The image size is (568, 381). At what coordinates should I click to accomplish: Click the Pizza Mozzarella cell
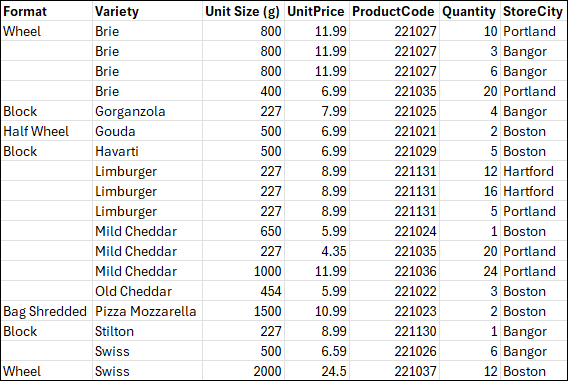coord(147,311)
